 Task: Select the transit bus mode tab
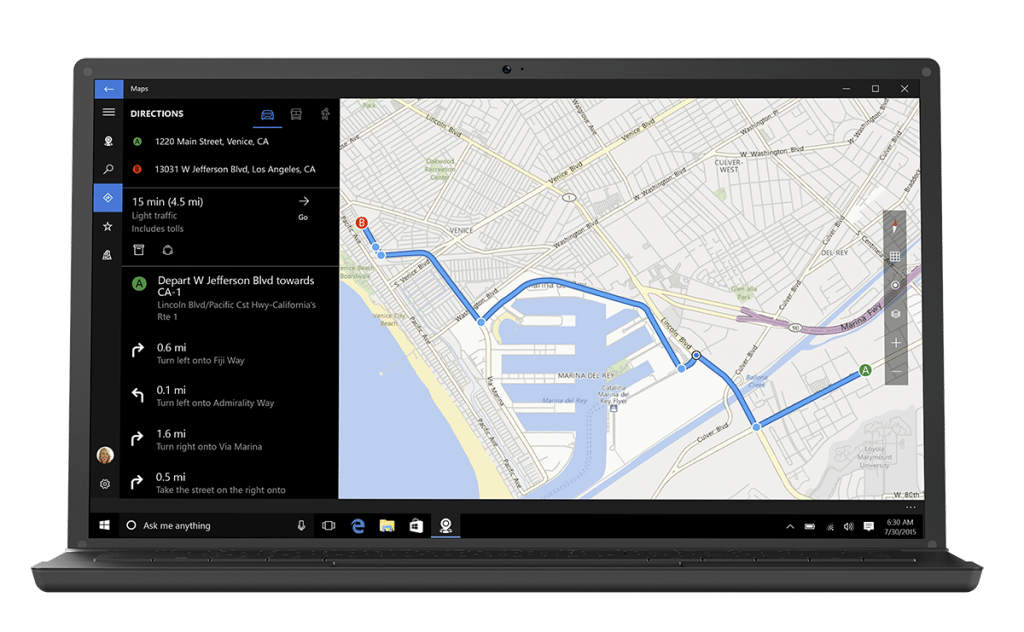point(296,115)
